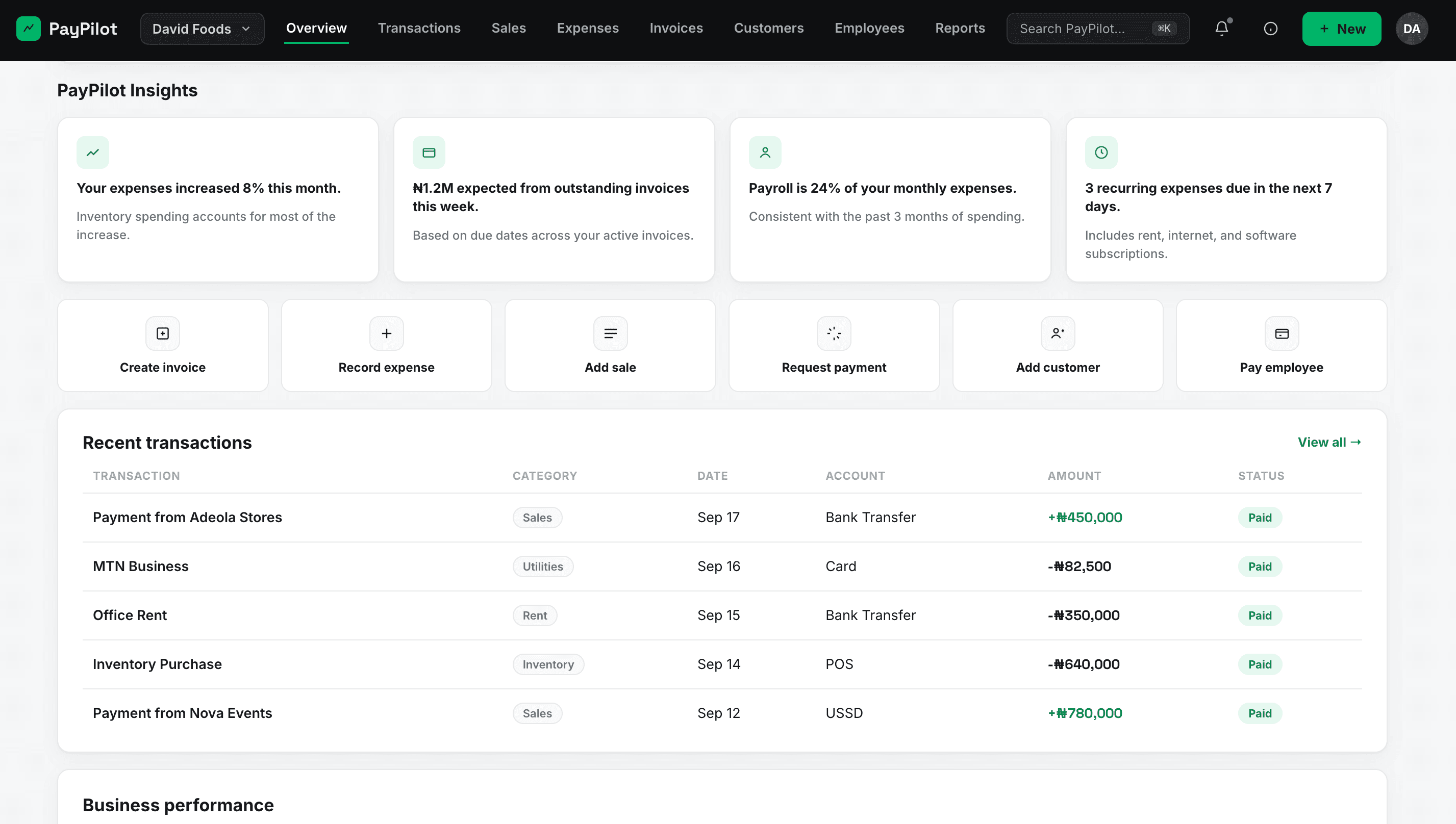Open the expenses increased 8% insight text
1456x824 pixels.
[208, 188]
